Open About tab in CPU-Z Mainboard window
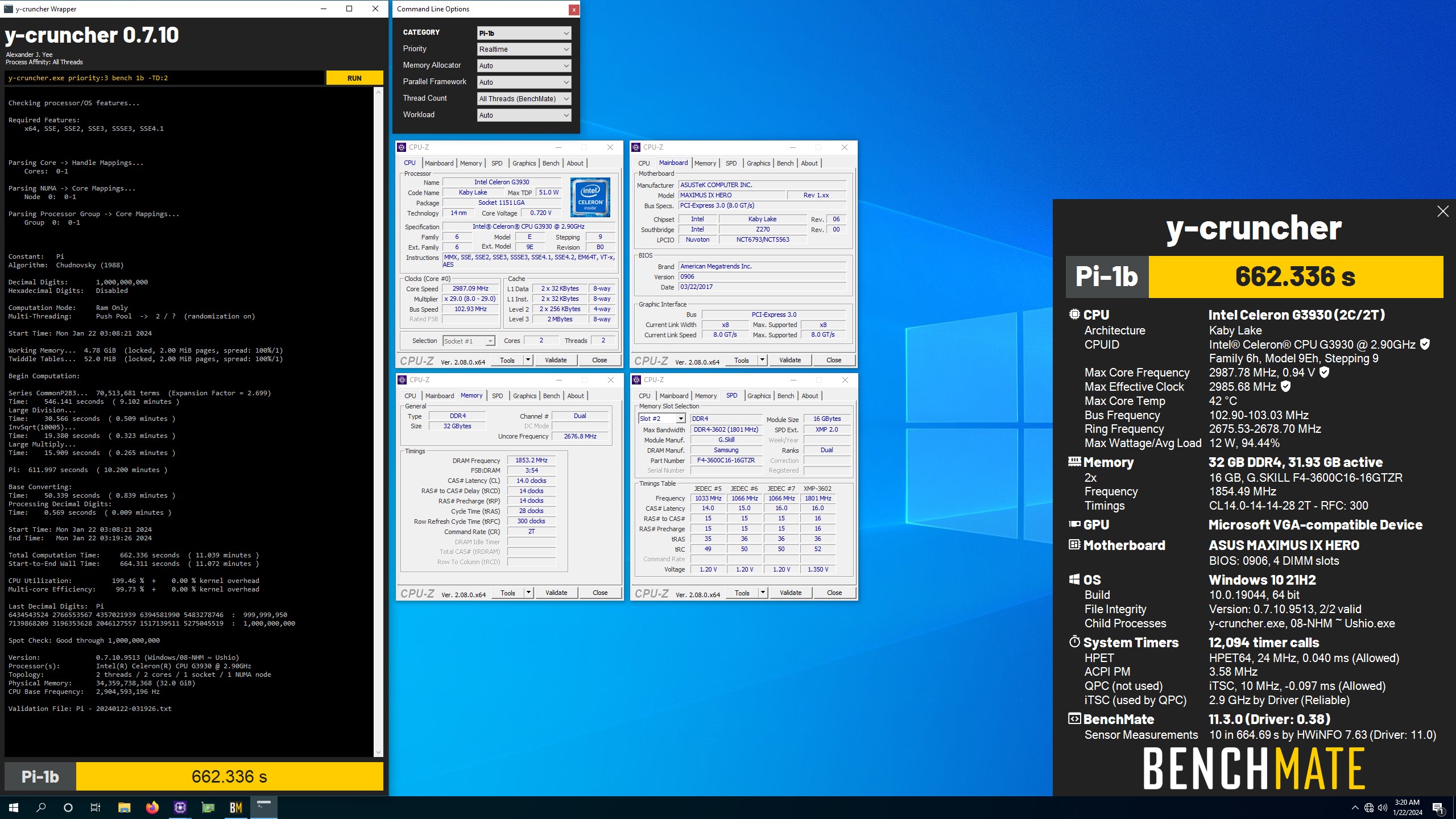This screenshot has height=819, width=1456. [809, 163]
